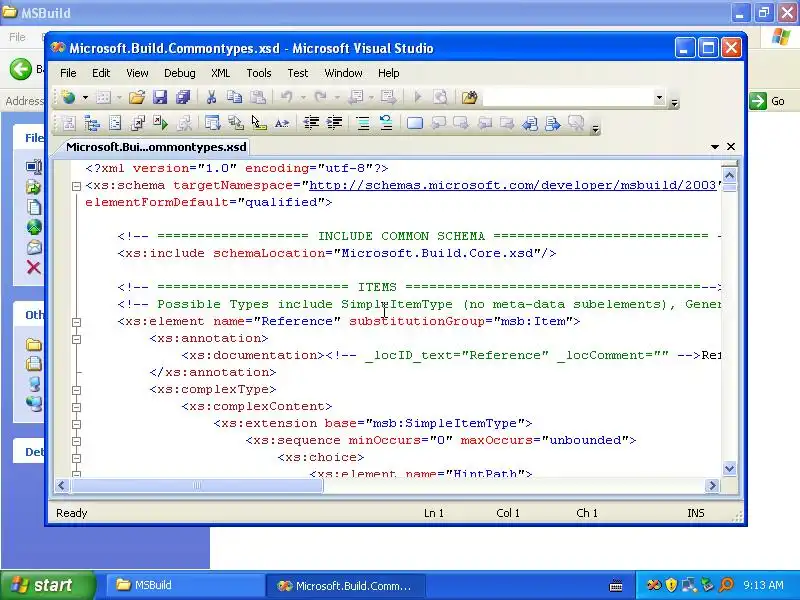Click the Copy icon in the toolbar
The image size is (800, 600).
[234, 97]
